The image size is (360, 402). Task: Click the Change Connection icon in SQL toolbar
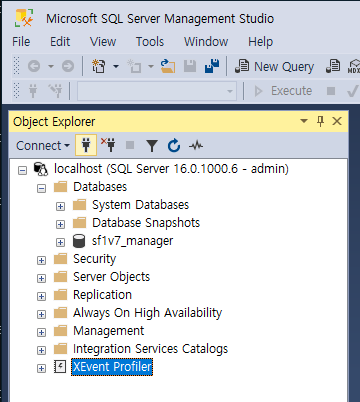[x=55, y=91]
